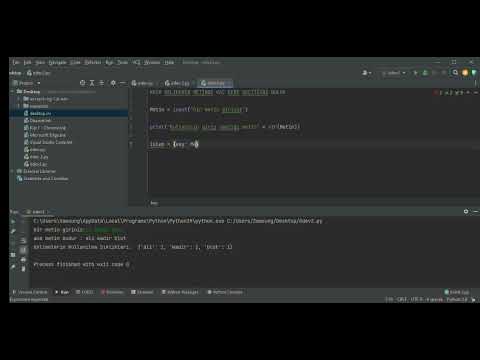The height and width of the screenshot is (360, 480).
Task: Open Project panel gear options
Action: pyautogui.click(x=113, y=83)
